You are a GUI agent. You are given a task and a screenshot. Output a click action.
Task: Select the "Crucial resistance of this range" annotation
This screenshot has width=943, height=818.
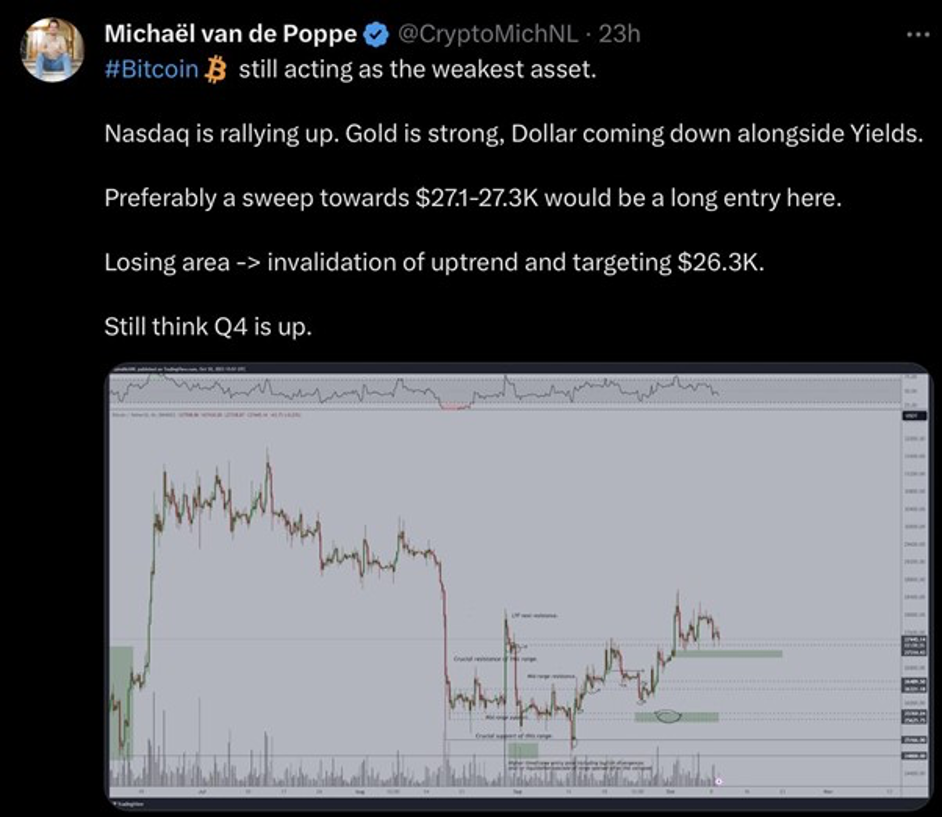tap(494, 659)
